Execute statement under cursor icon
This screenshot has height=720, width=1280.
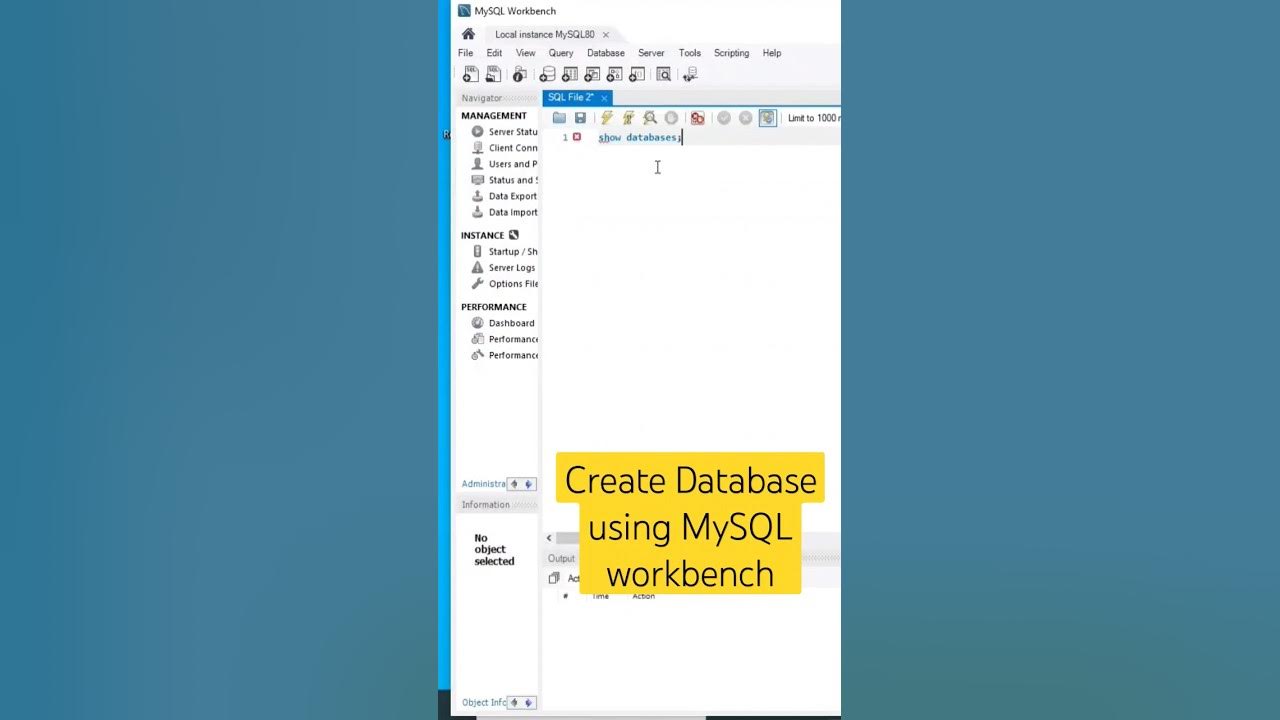tap(628, 118)
